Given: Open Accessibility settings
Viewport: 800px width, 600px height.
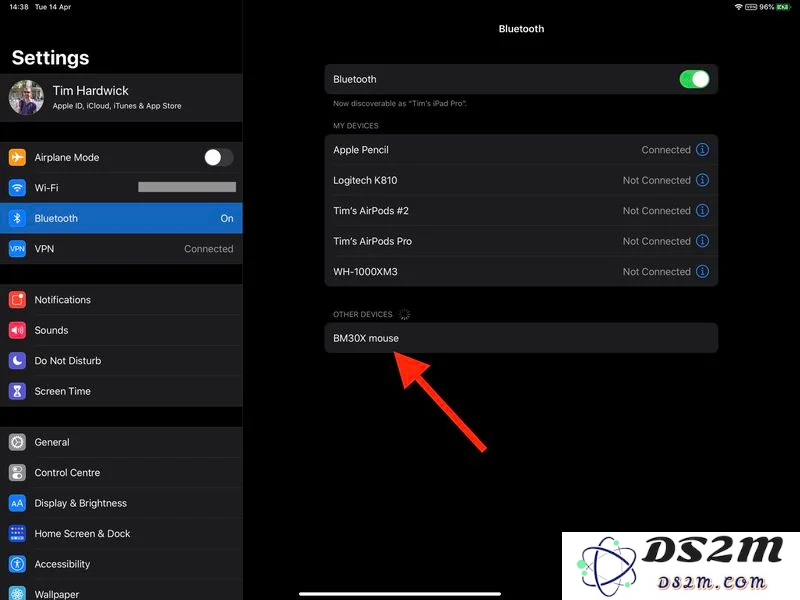Looking at the screenshot, I should tap(121, 564).
